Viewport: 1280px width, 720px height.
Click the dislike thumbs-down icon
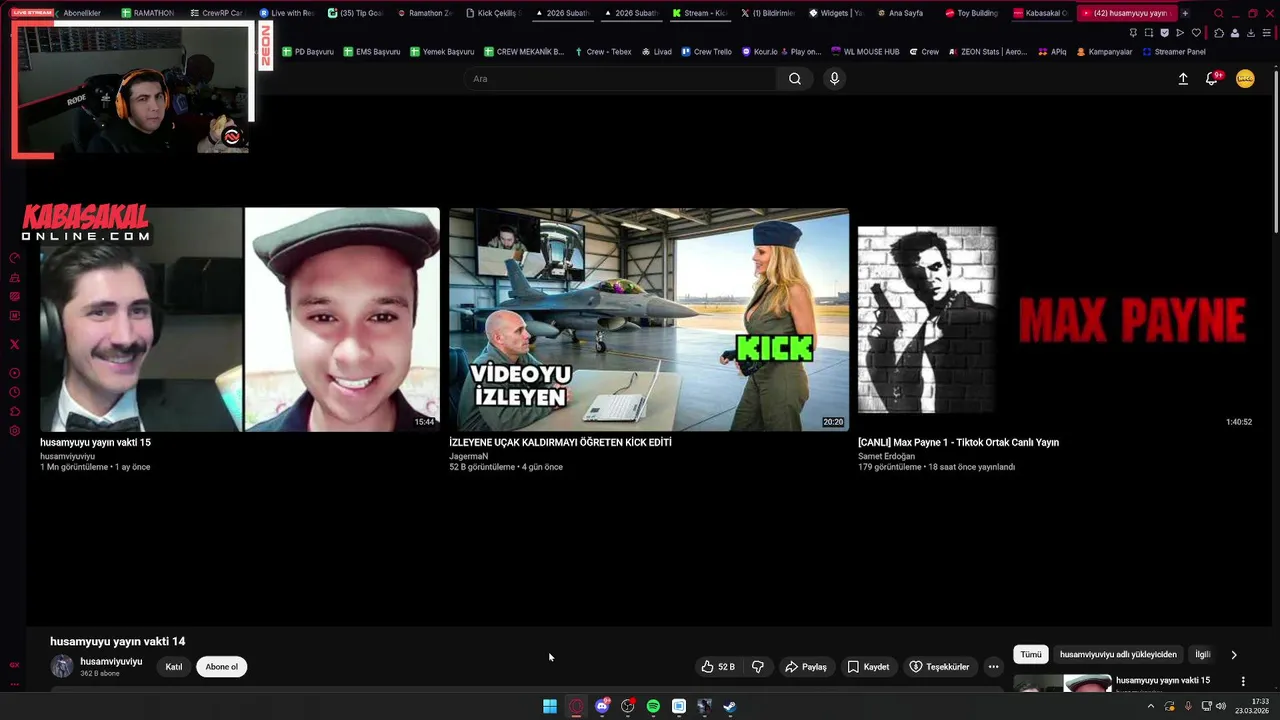(x=758, y=667)
